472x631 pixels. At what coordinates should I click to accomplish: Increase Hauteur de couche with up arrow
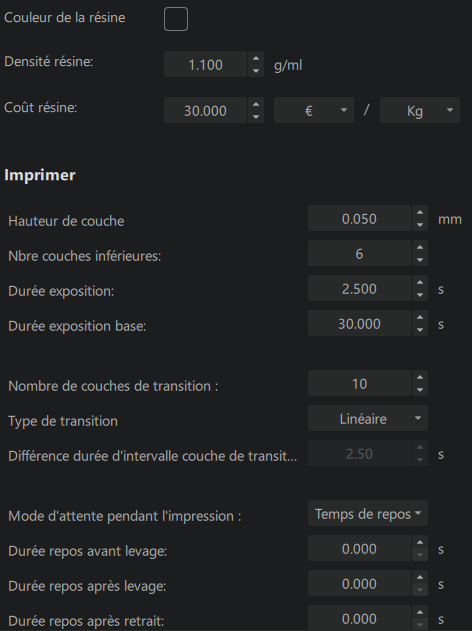(420, 212)
